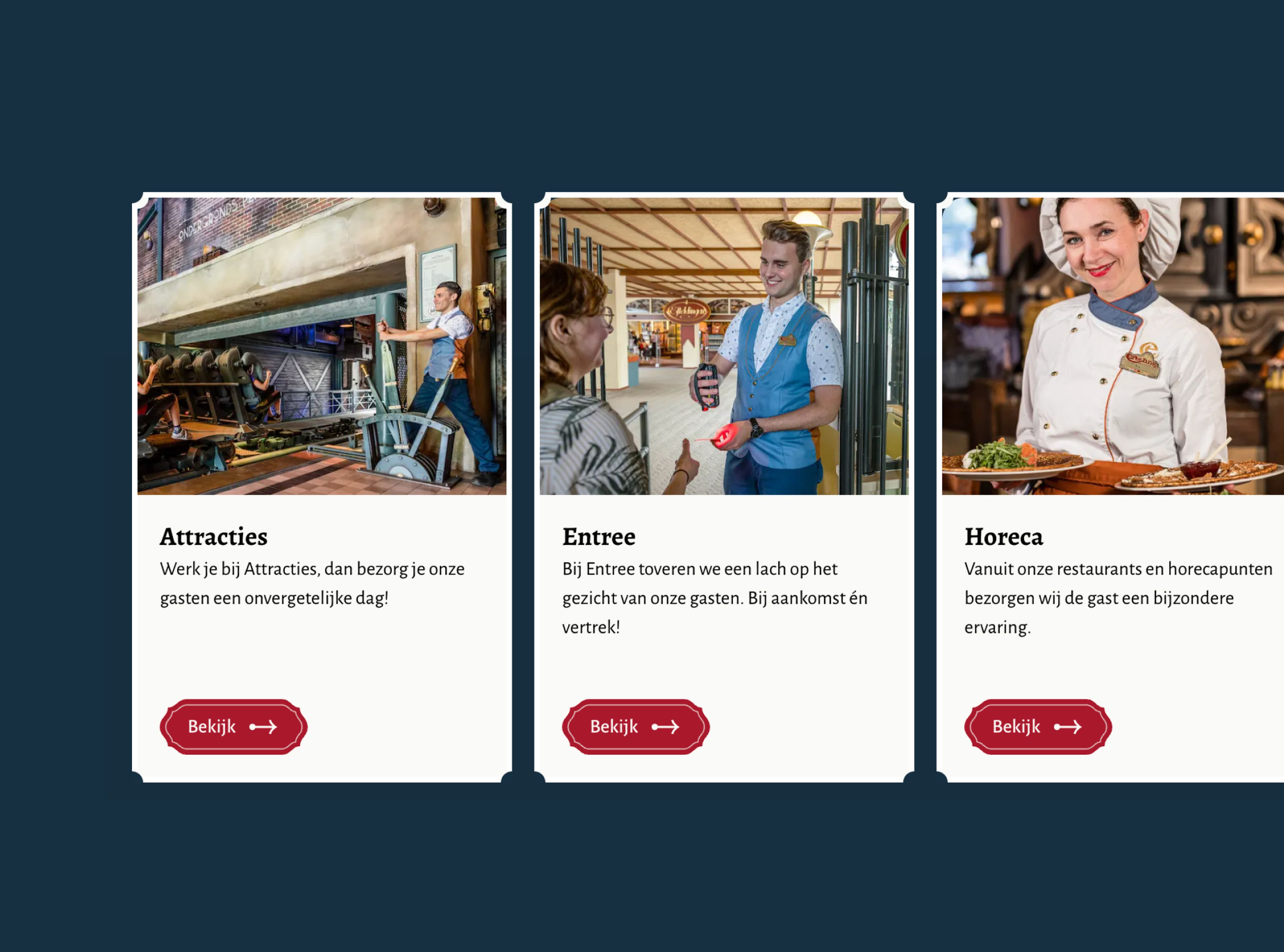Image resolution: width=1284 pixels, height=952 pixels.
Task: Open the Attracties roller coaster photo
Action: pos(322,346)
